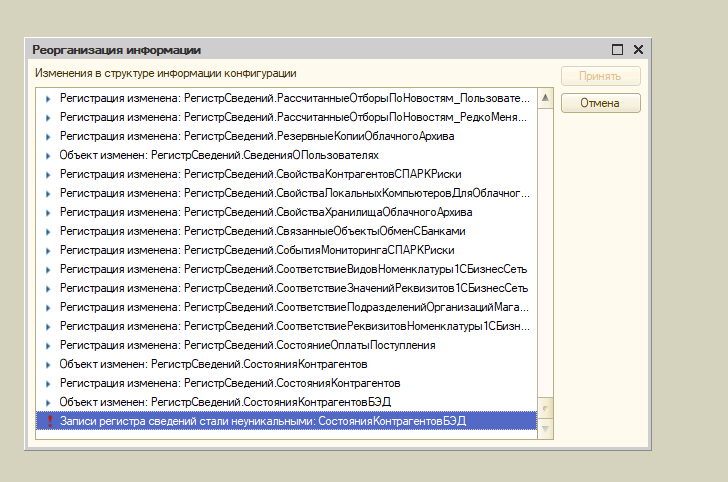Viewport: 728px width, 482px height.
Task: Close the Реорганизация информации dialog
Action: click(638, 49)
